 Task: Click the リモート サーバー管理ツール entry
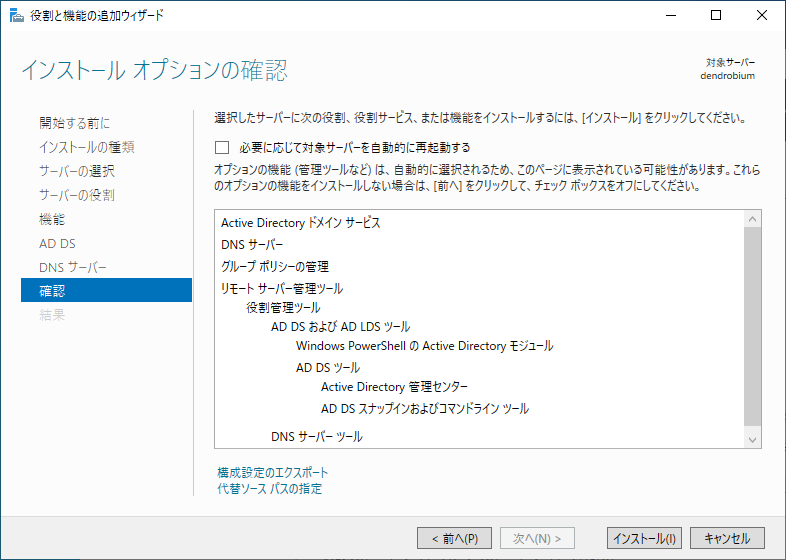click(282, 288)
